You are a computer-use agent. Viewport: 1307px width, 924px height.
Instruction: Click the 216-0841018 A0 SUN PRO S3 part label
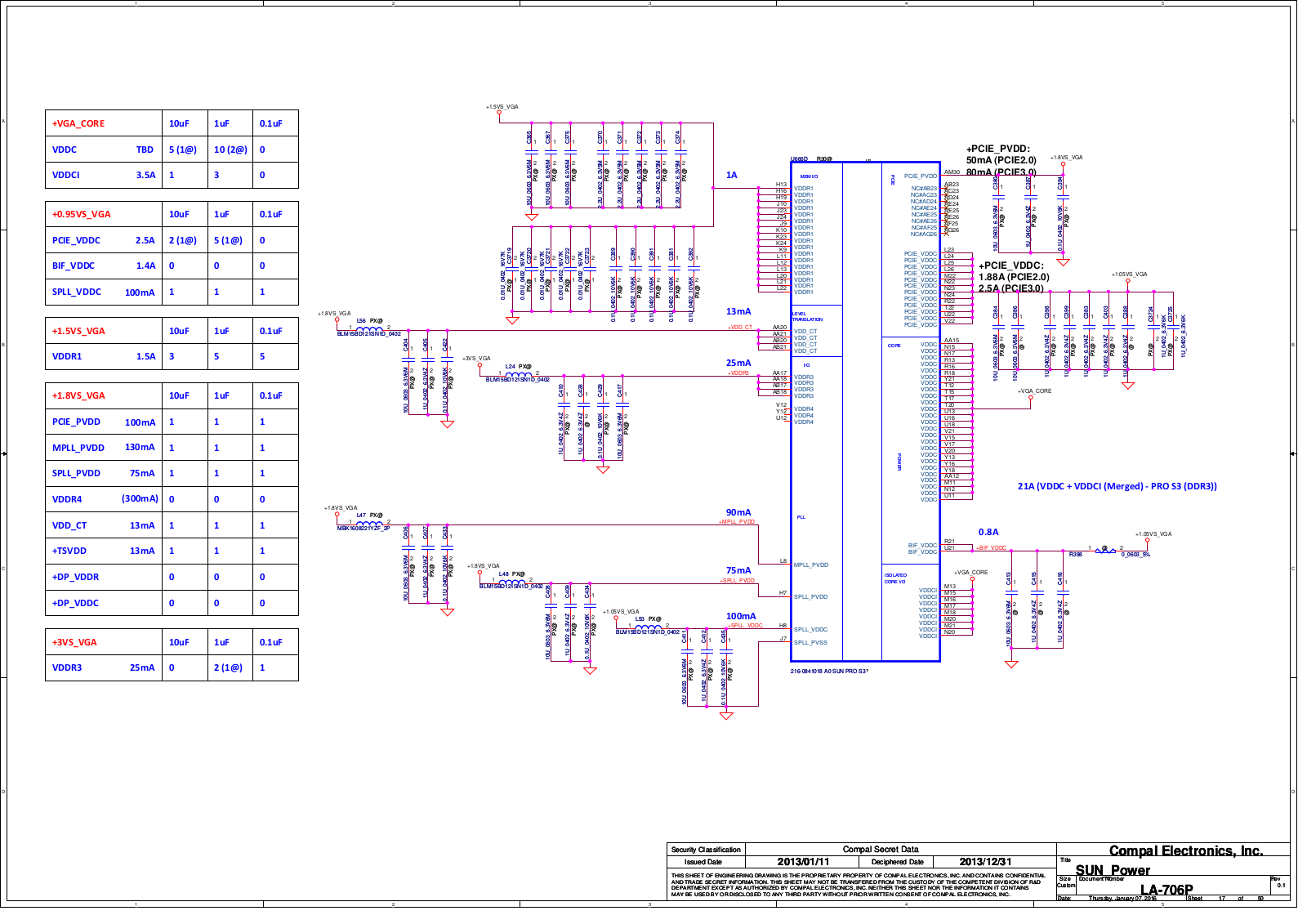[x=828, y=672]
